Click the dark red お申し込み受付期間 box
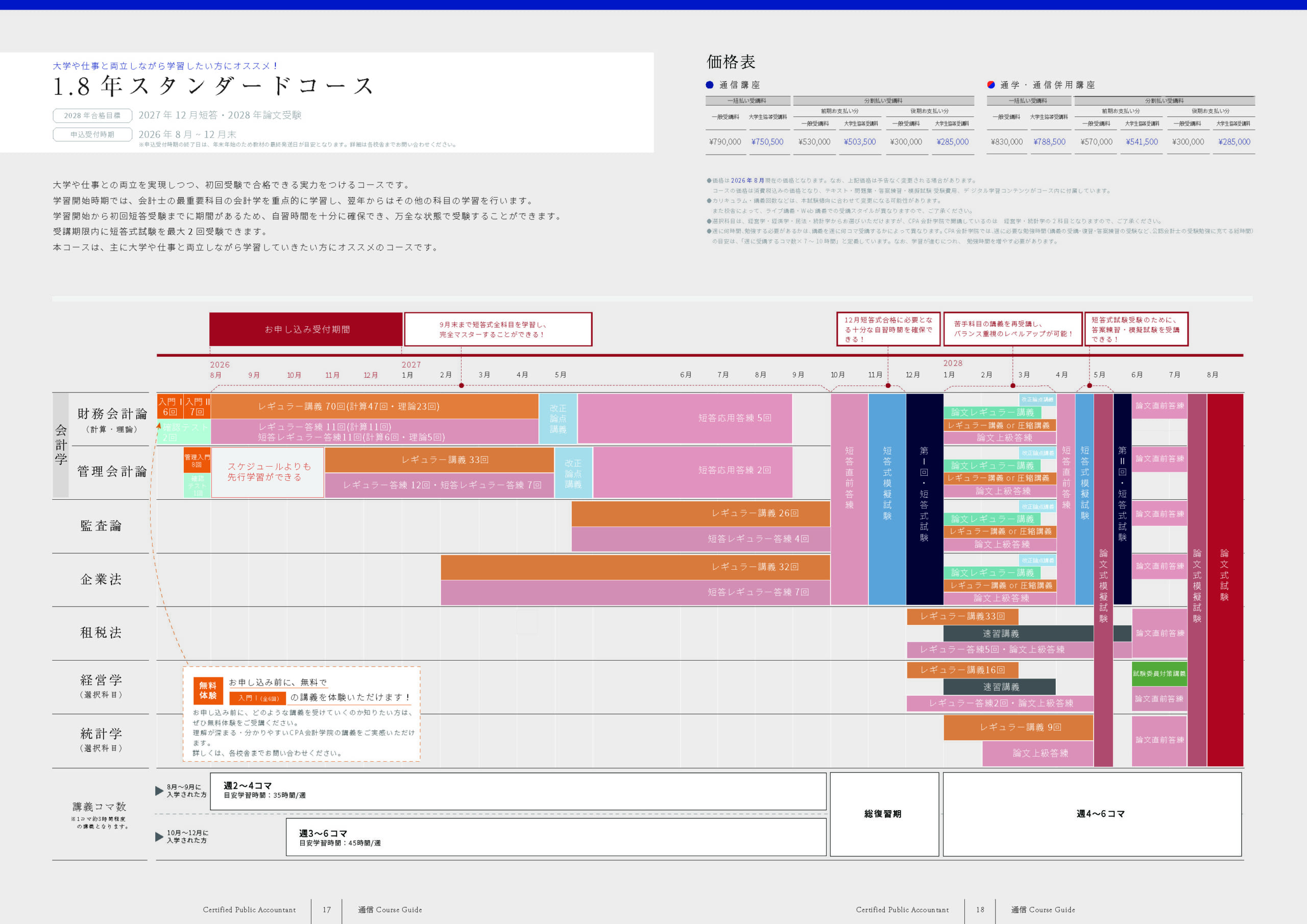Image resolution: width=1307 pixels, height=924 pixels. point(306,329)
